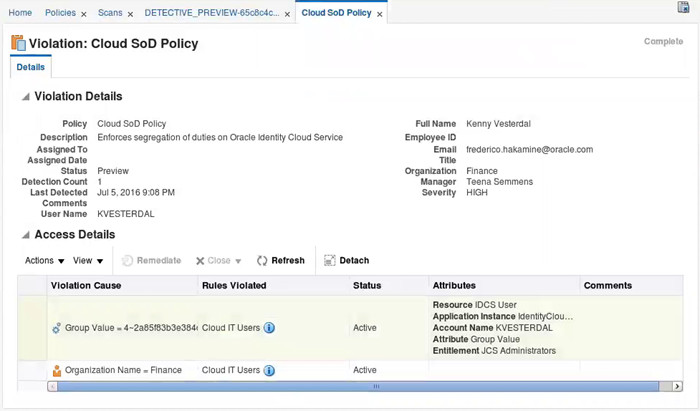The image size is (700, 411).
Task: Switch to the Scans tab
Action: tap(110, 13)
